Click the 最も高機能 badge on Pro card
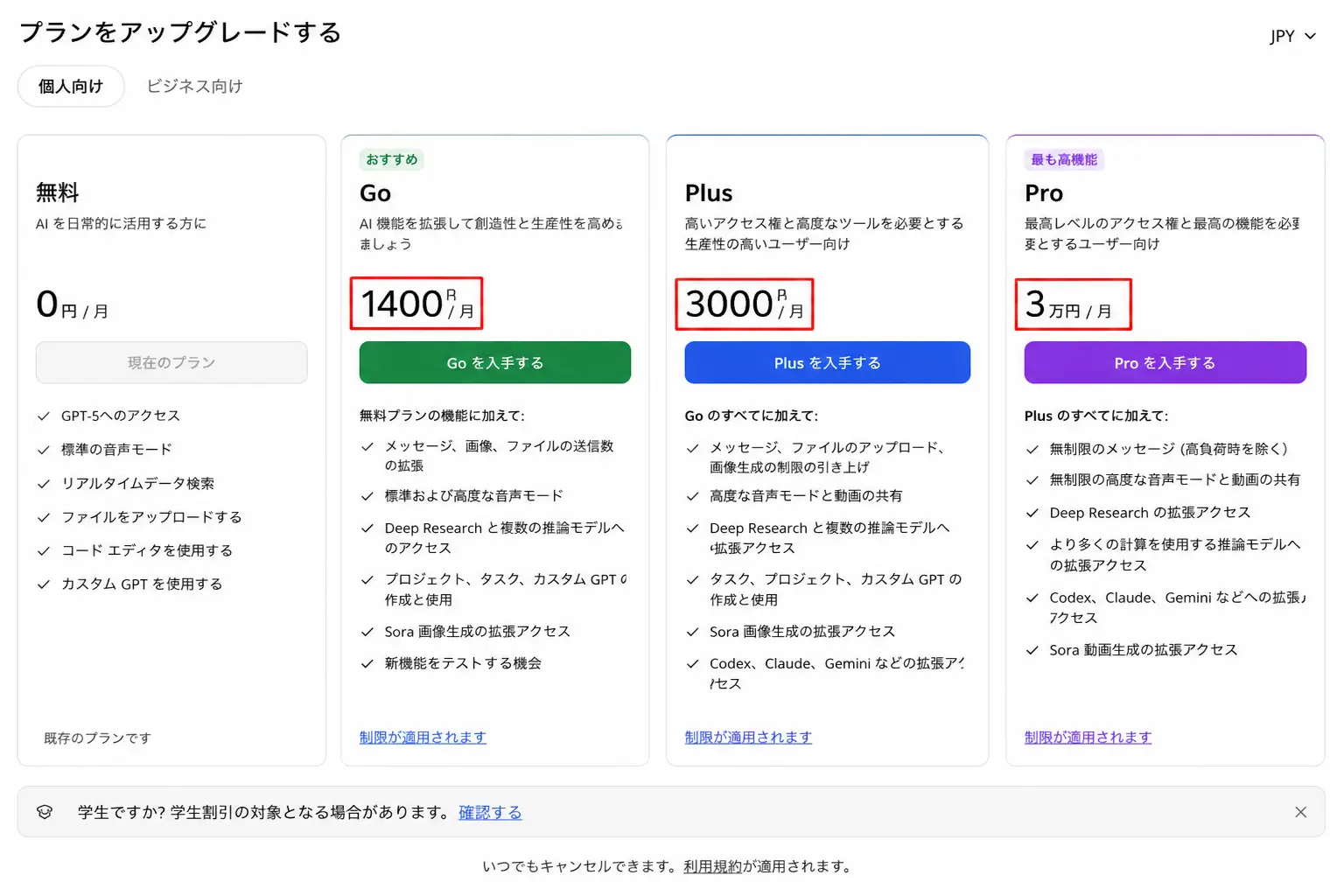 [x=1064, y=159]
